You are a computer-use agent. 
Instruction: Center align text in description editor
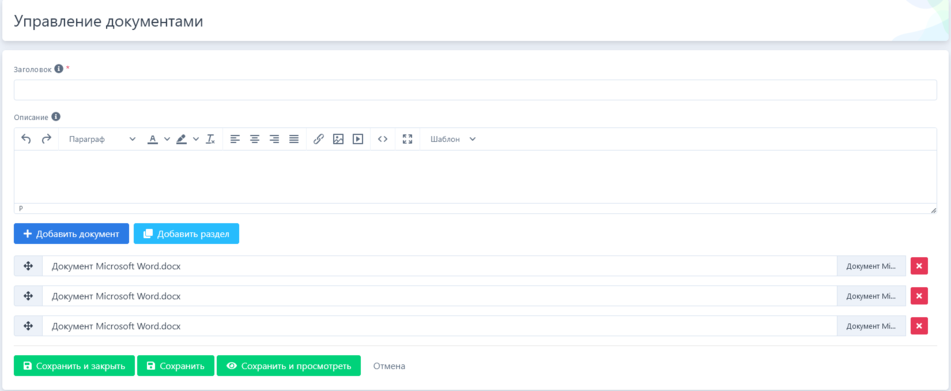click(255, 139)
